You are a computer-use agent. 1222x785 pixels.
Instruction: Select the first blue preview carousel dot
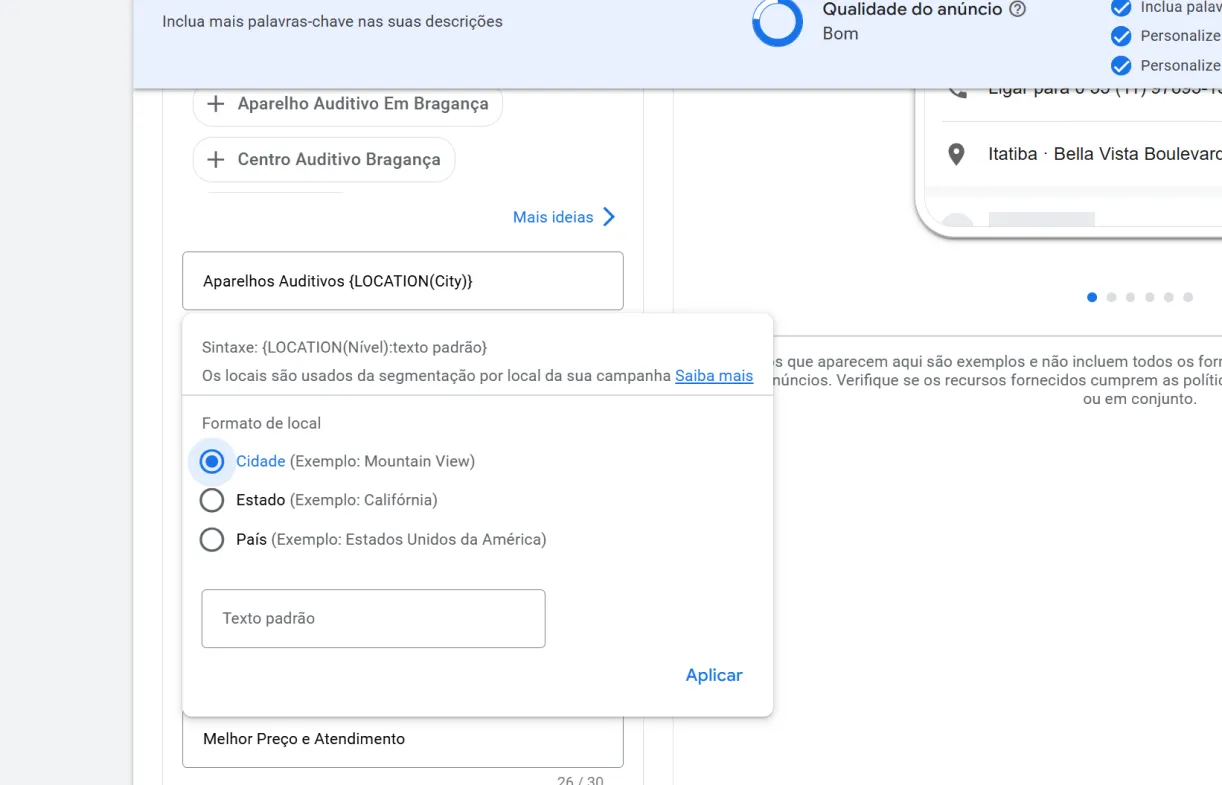(x=1092, y=297)
